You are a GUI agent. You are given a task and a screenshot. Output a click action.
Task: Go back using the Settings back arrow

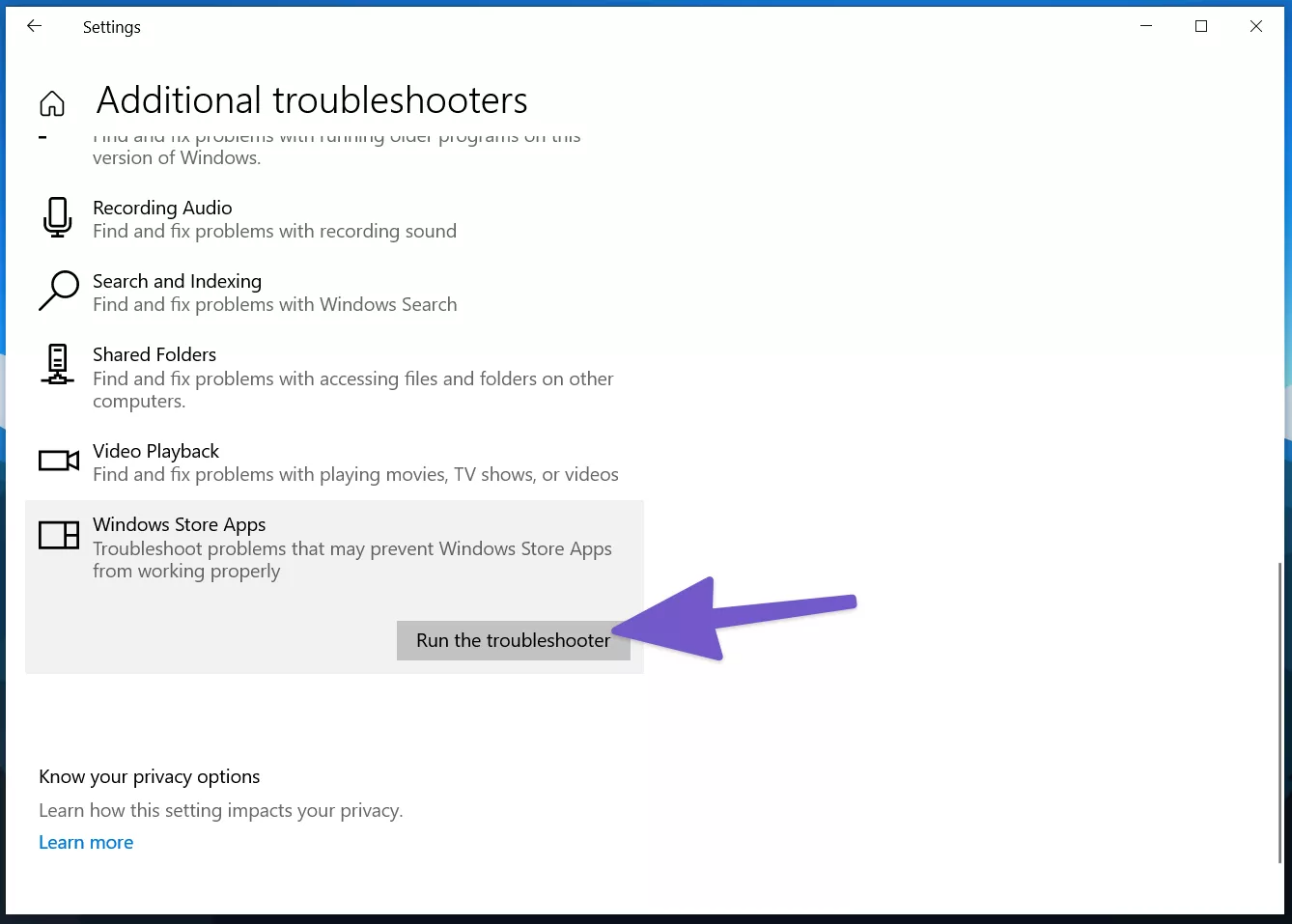[x=35, y=26]
